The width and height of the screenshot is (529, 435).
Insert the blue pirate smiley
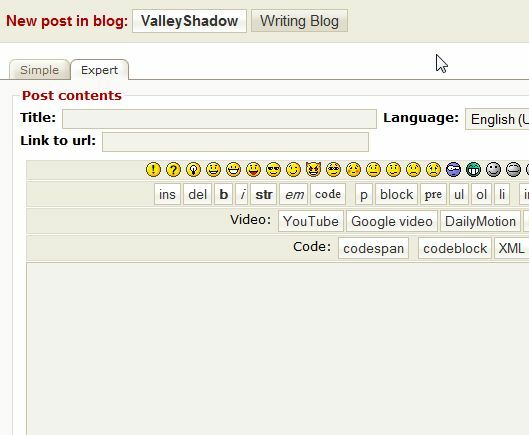[453, 169]
